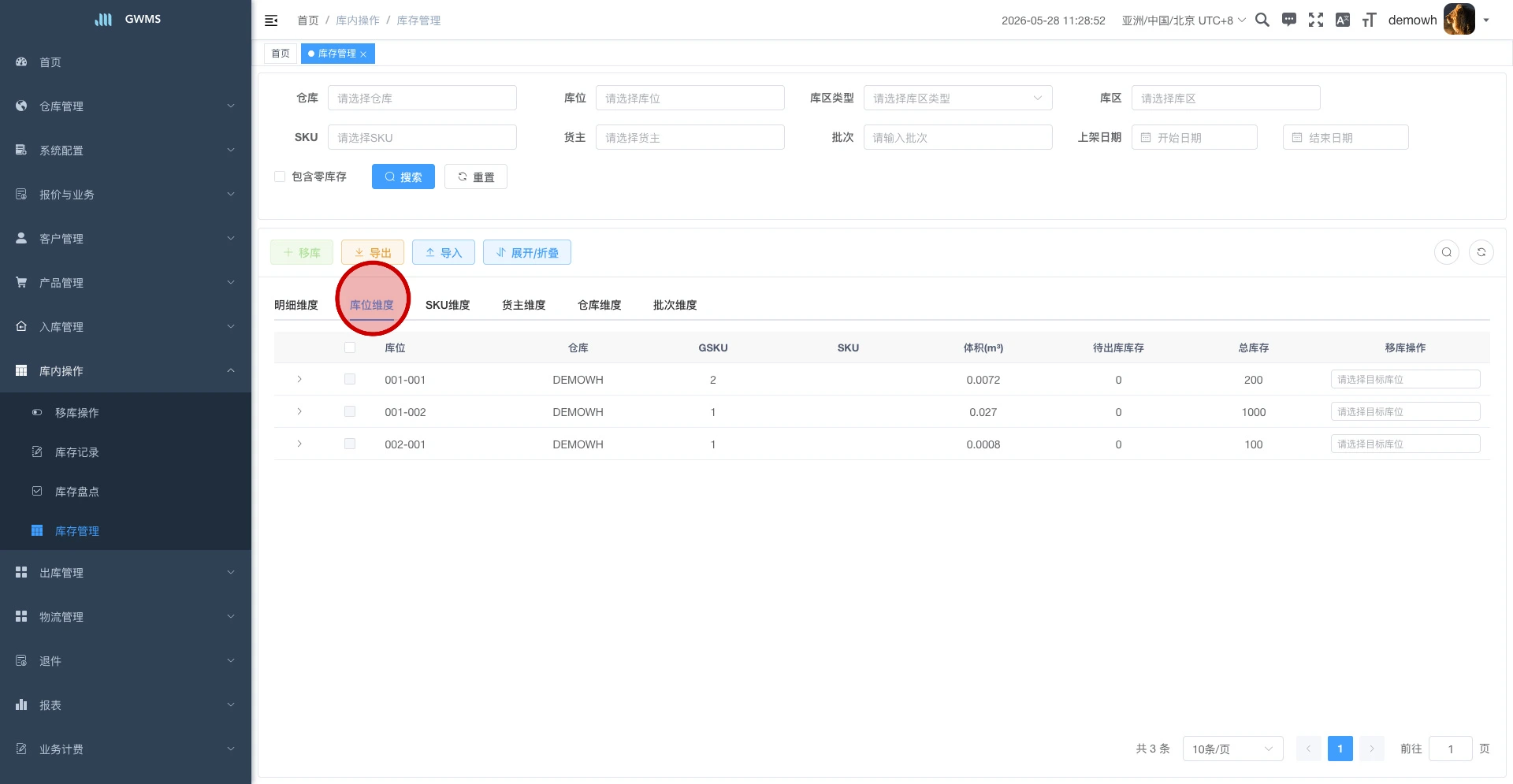Check the row 002-001 checkbox
The width and height of the screenshot is (1513, 784).
(350, 444)
